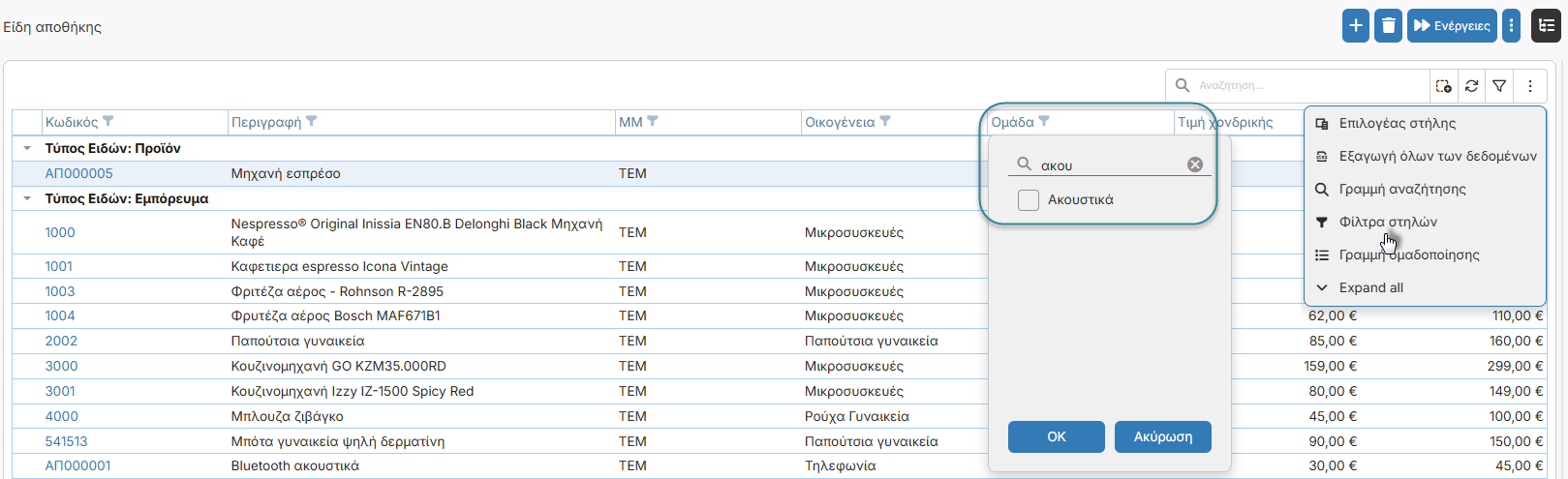Select Γραμμή ομαδοποίησης menu option
This screenshot has width=1568, height=479.
click(x=1425, y=254)
